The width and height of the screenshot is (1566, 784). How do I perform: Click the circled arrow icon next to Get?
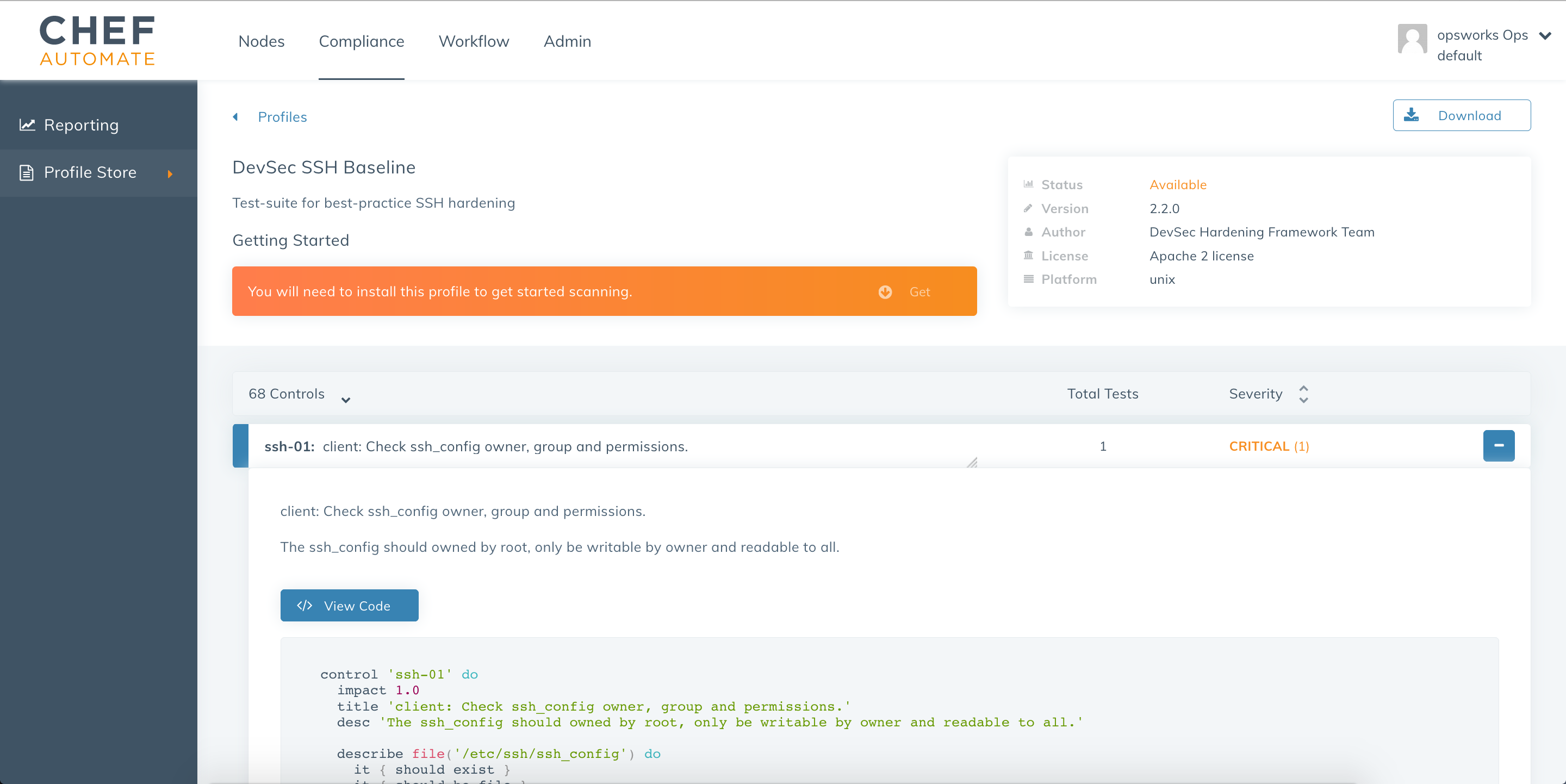coord(885,292)
